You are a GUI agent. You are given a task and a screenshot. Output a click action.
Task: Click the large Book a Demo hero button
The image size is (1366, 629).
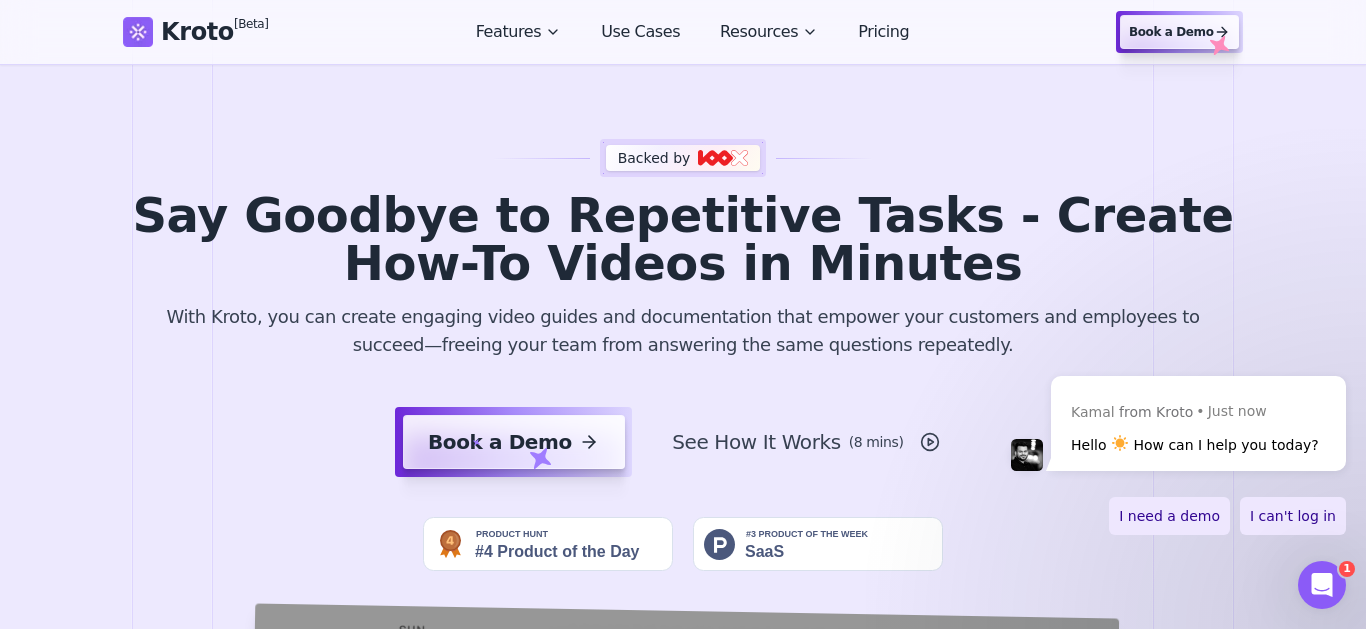pyautogui.click(x=513, y=442)
